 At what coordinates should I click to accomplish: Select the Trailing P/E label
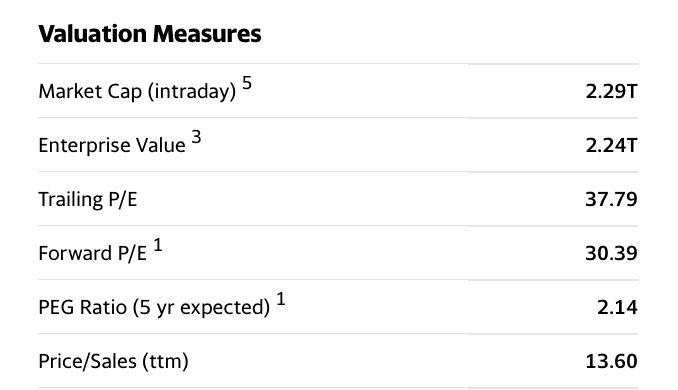pos(88,199)
